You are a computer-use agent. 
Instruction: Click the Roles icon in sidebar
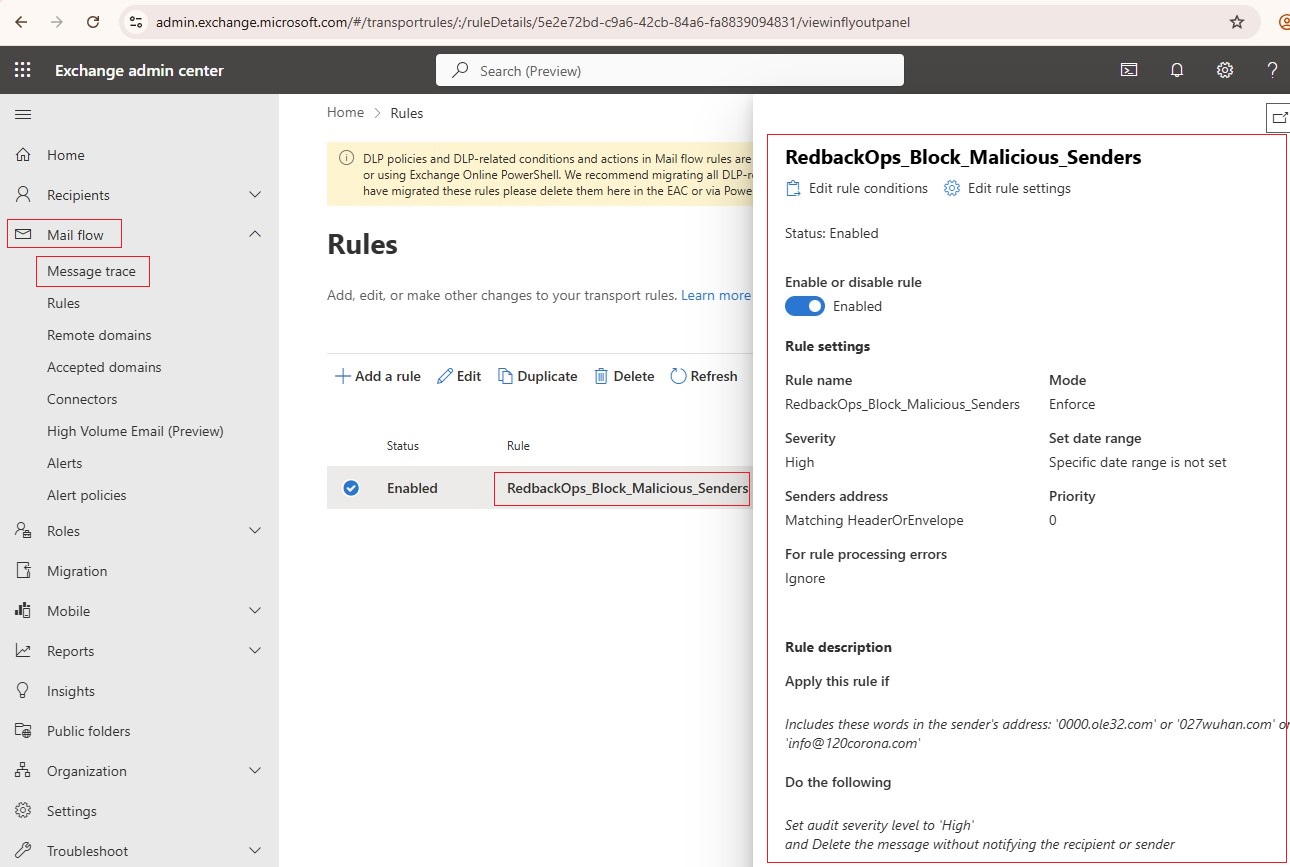(x=23, y=531)
